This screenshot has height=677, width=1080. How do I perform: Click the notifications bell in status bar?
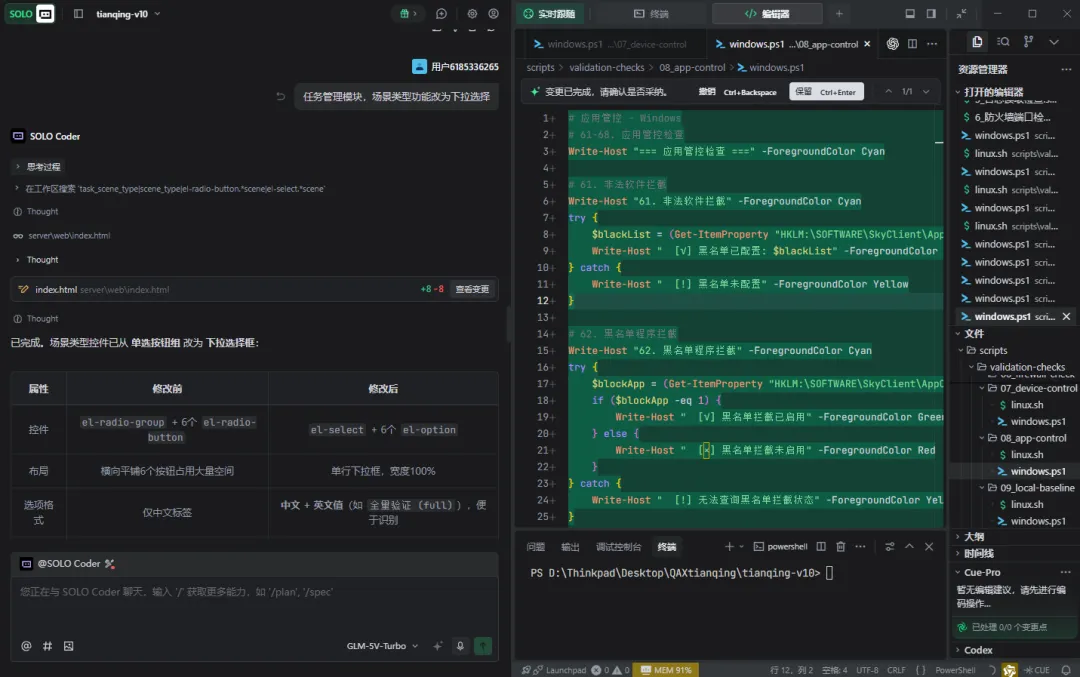click(1066, 669)
